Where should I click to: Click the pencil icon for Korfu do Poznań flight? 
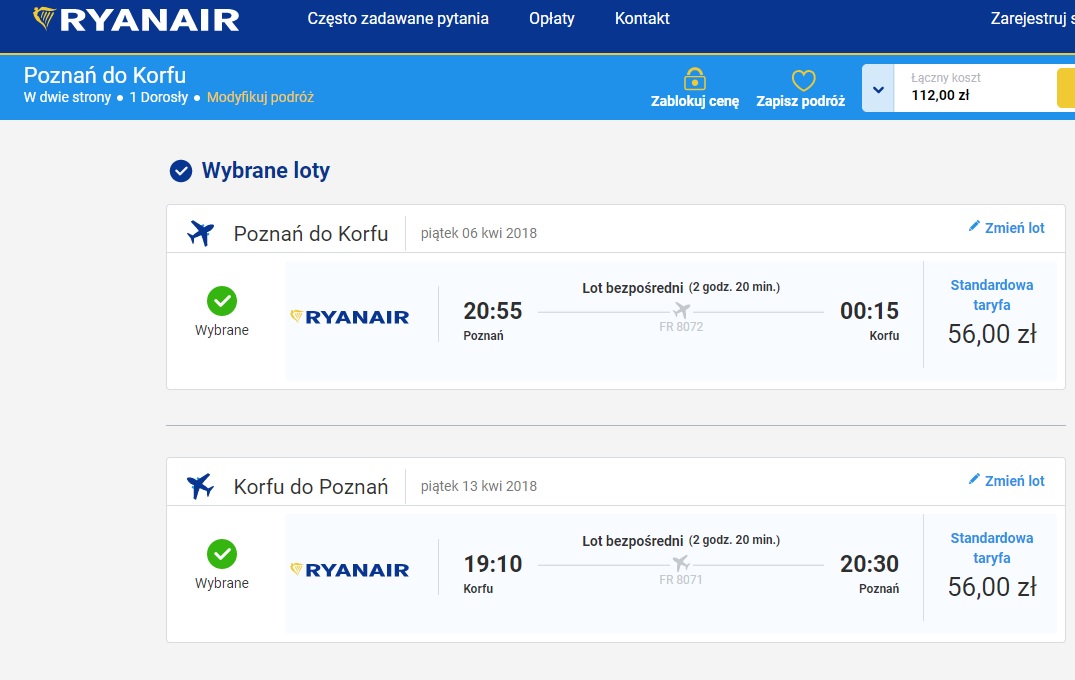974,479
